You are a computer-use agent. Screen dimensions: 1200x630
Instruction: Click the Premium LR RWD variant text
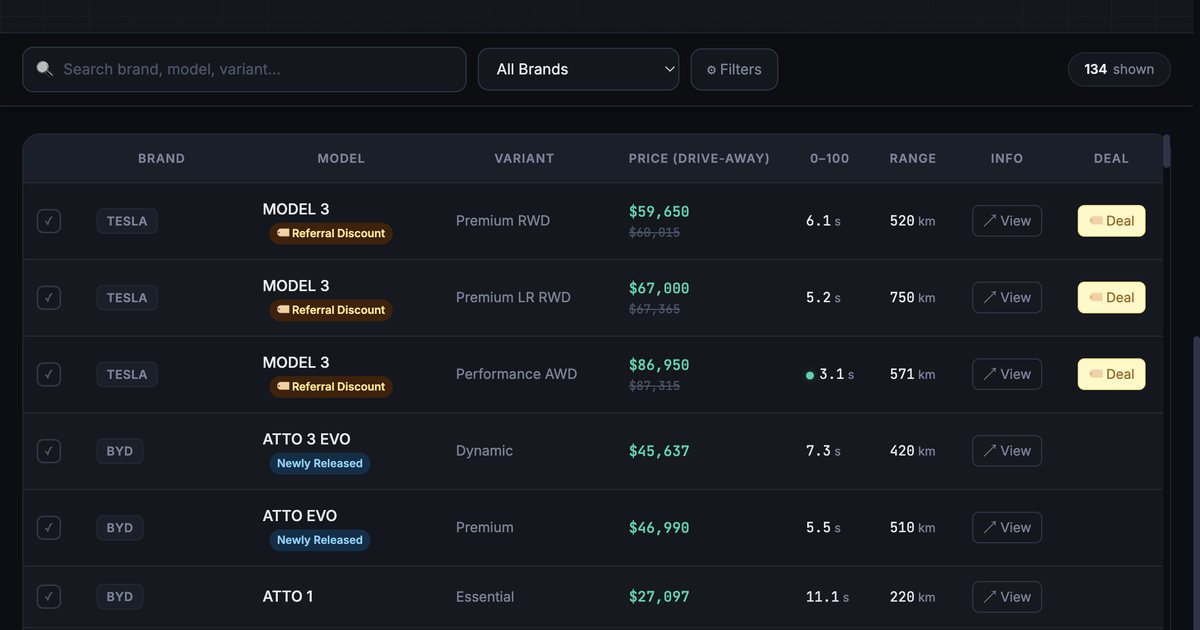point(513,297)
